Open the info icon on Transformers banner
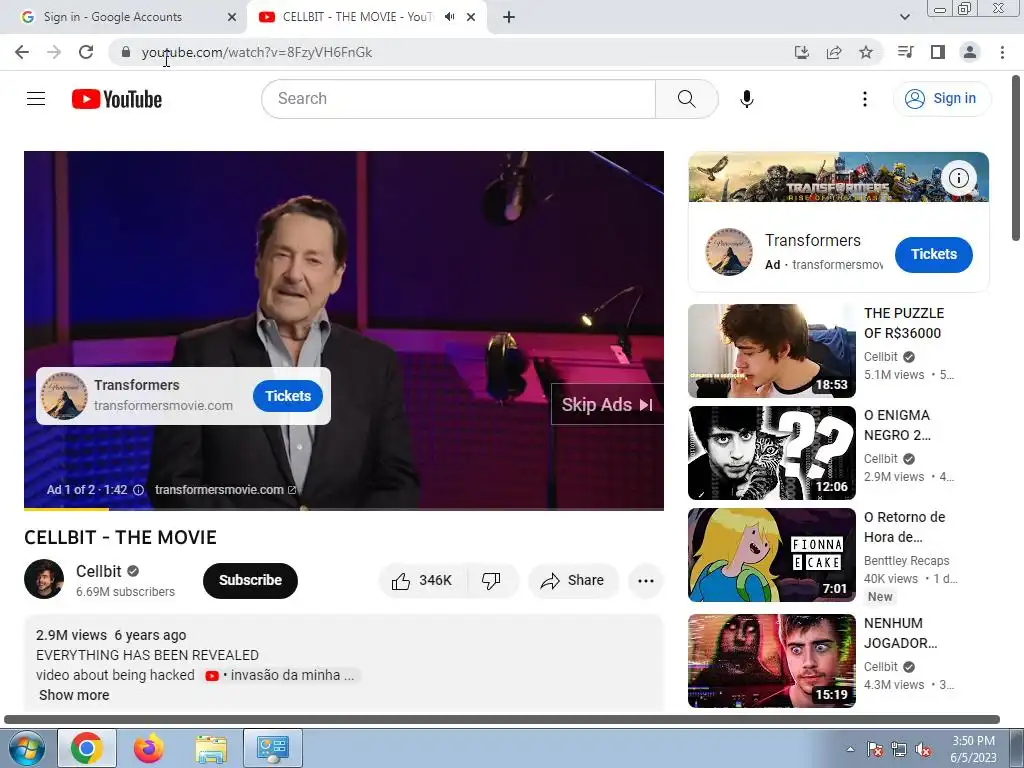 pos(959,178)
